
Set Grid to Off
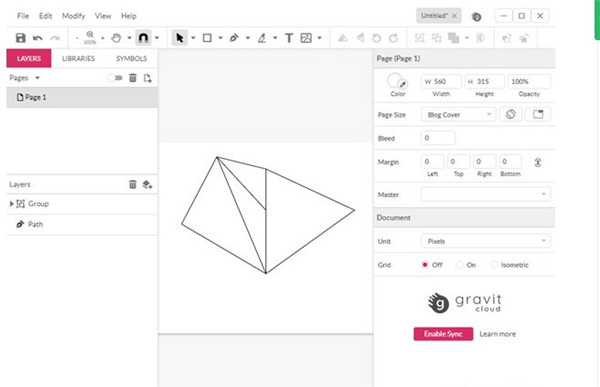[x=425, y=265]
